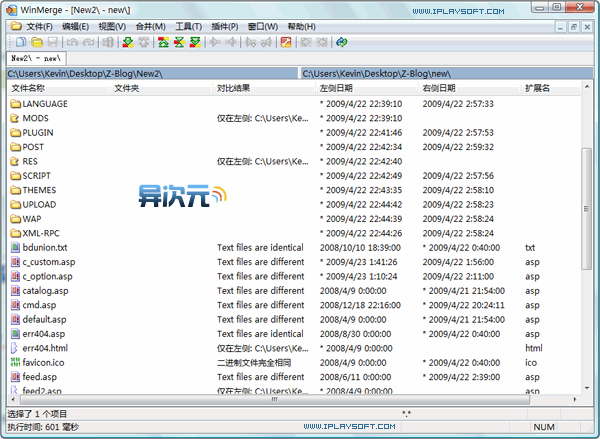Click Copy Left and Advance icon

(x=266, y=42)
